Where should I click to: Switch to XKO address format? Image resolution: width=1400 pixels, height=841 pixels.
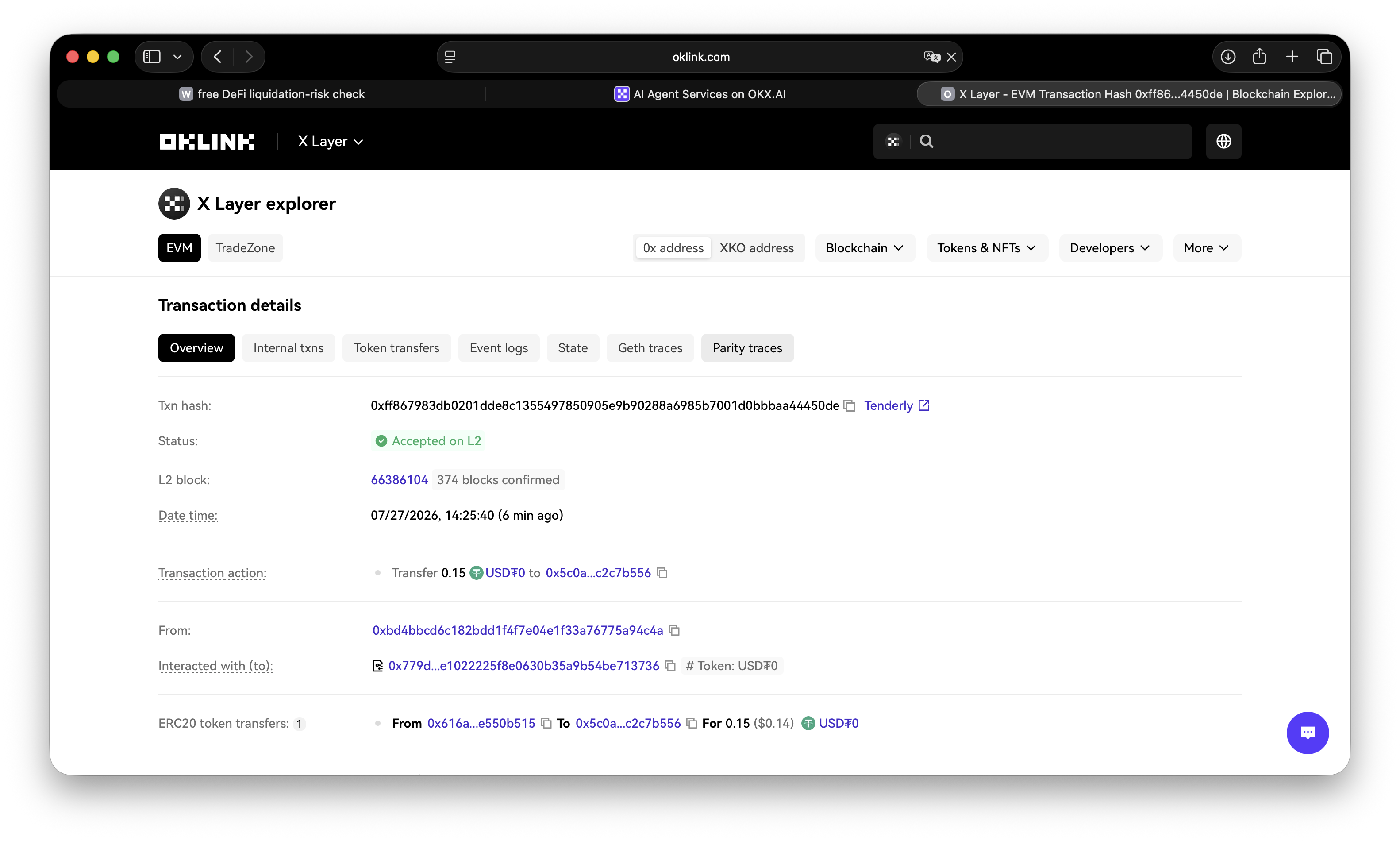pos(757,248)
